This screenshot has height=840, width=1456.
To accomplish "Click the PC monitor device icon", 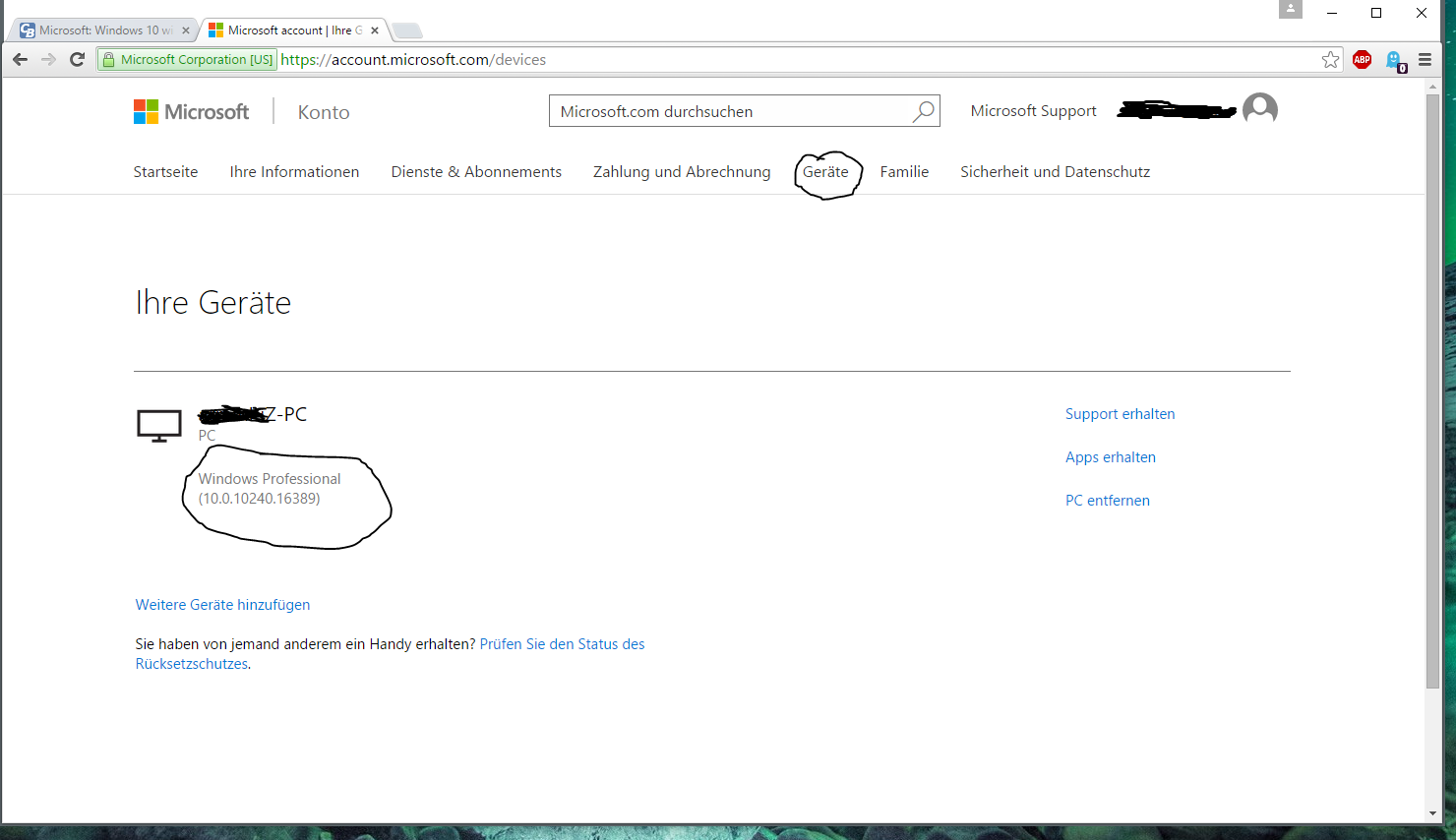I will pyautogui.click(x=158, y=426).
